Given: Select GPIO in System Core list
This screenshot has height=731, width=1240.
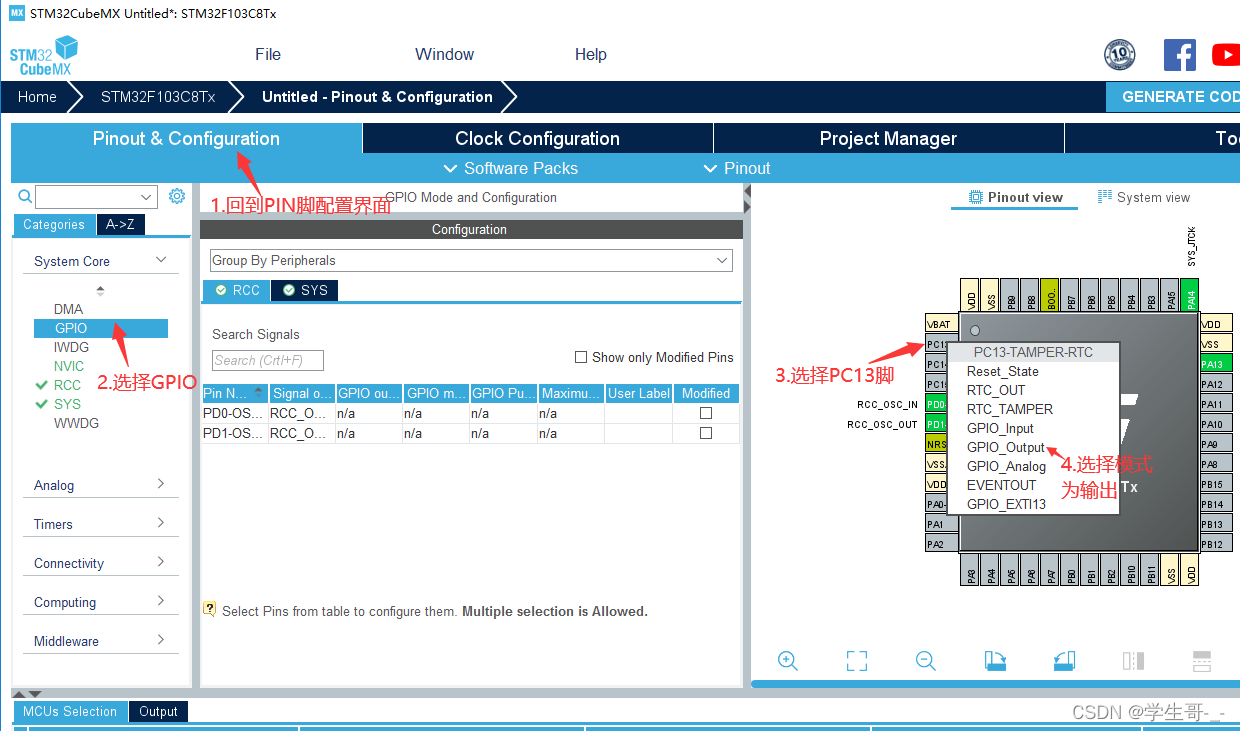Looking at the screenshot, I should (x=100, y=328).
